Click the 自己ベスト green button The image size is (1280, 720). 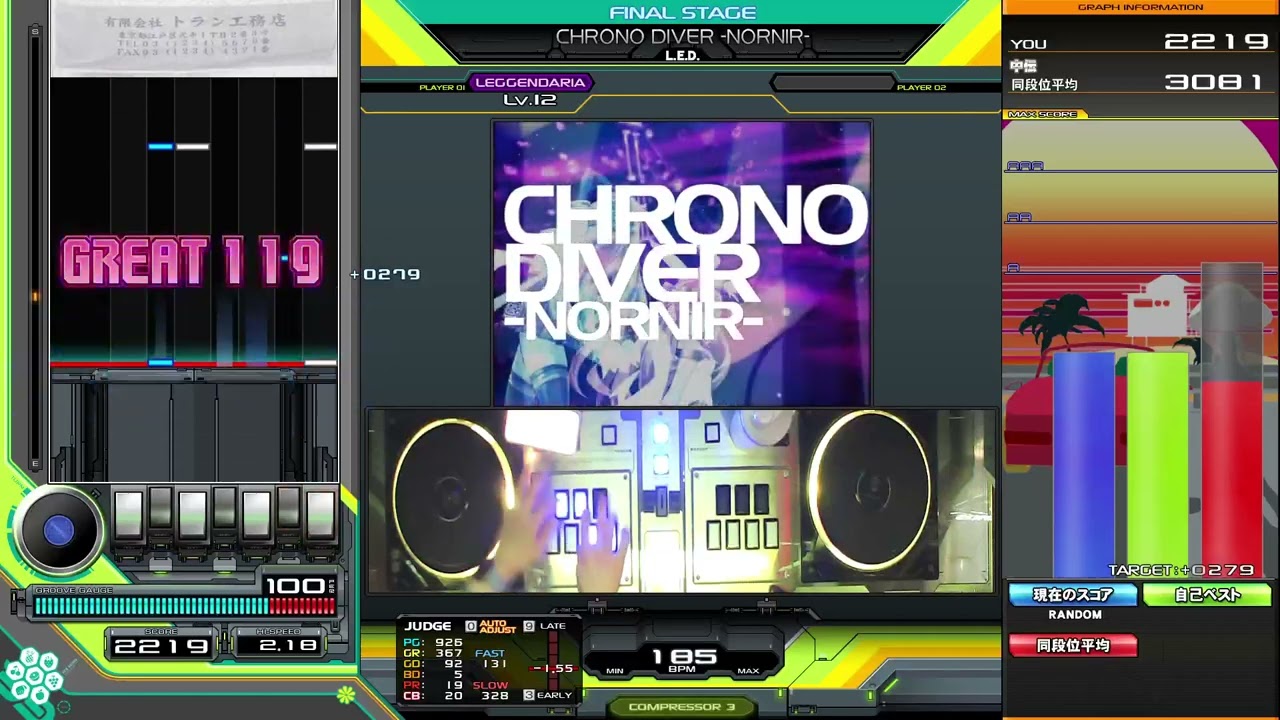click(1207, 595)
